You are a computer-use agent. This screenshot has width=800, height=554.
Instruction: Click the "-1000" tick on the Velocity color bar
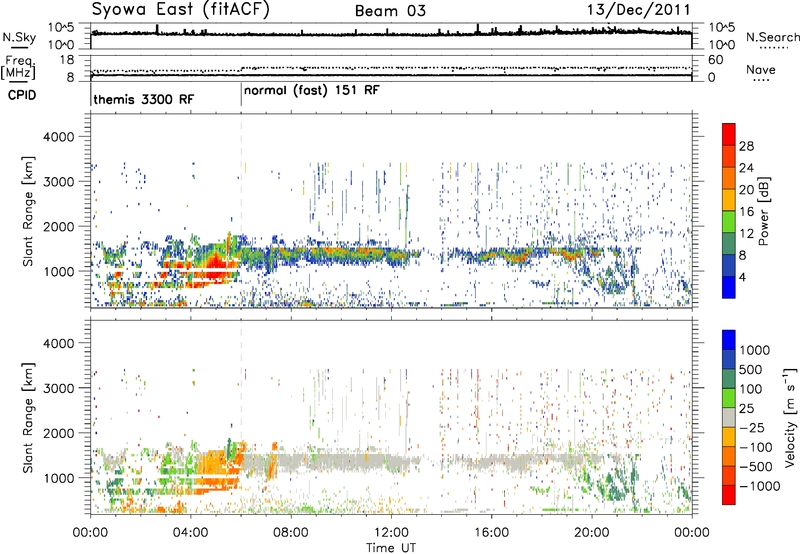[760, 486]
